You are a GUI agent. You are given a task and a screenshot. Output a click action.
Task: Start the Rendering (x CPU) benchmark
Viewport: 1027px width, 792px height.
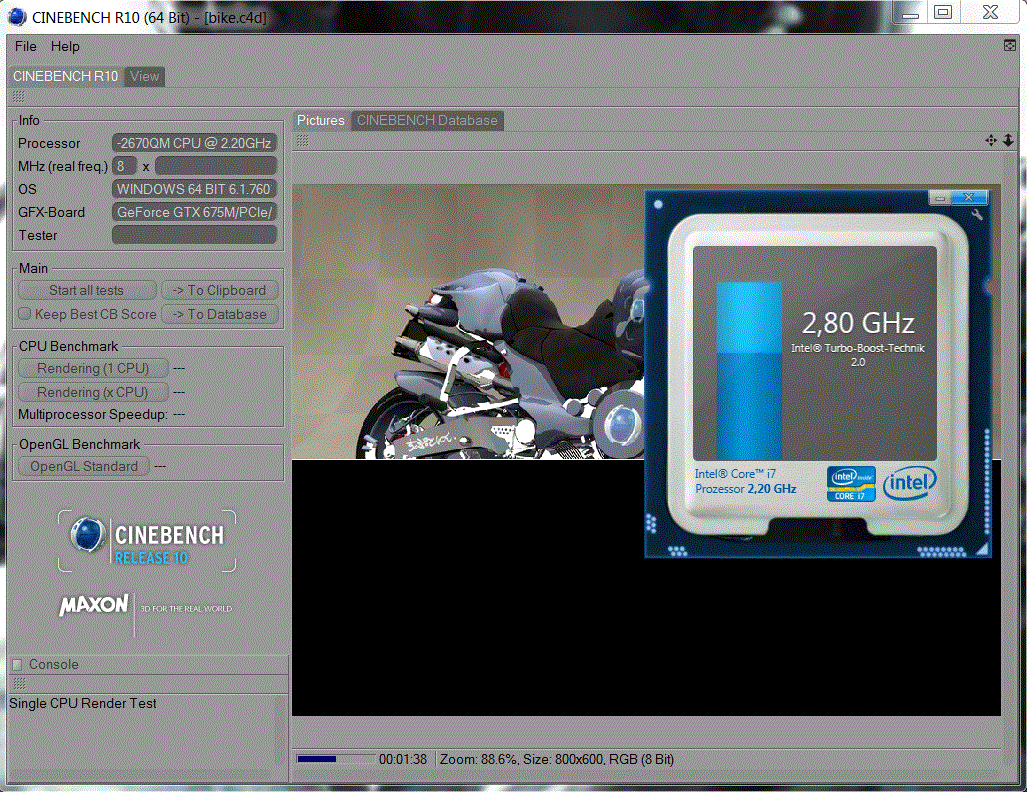tap(93, 392)
